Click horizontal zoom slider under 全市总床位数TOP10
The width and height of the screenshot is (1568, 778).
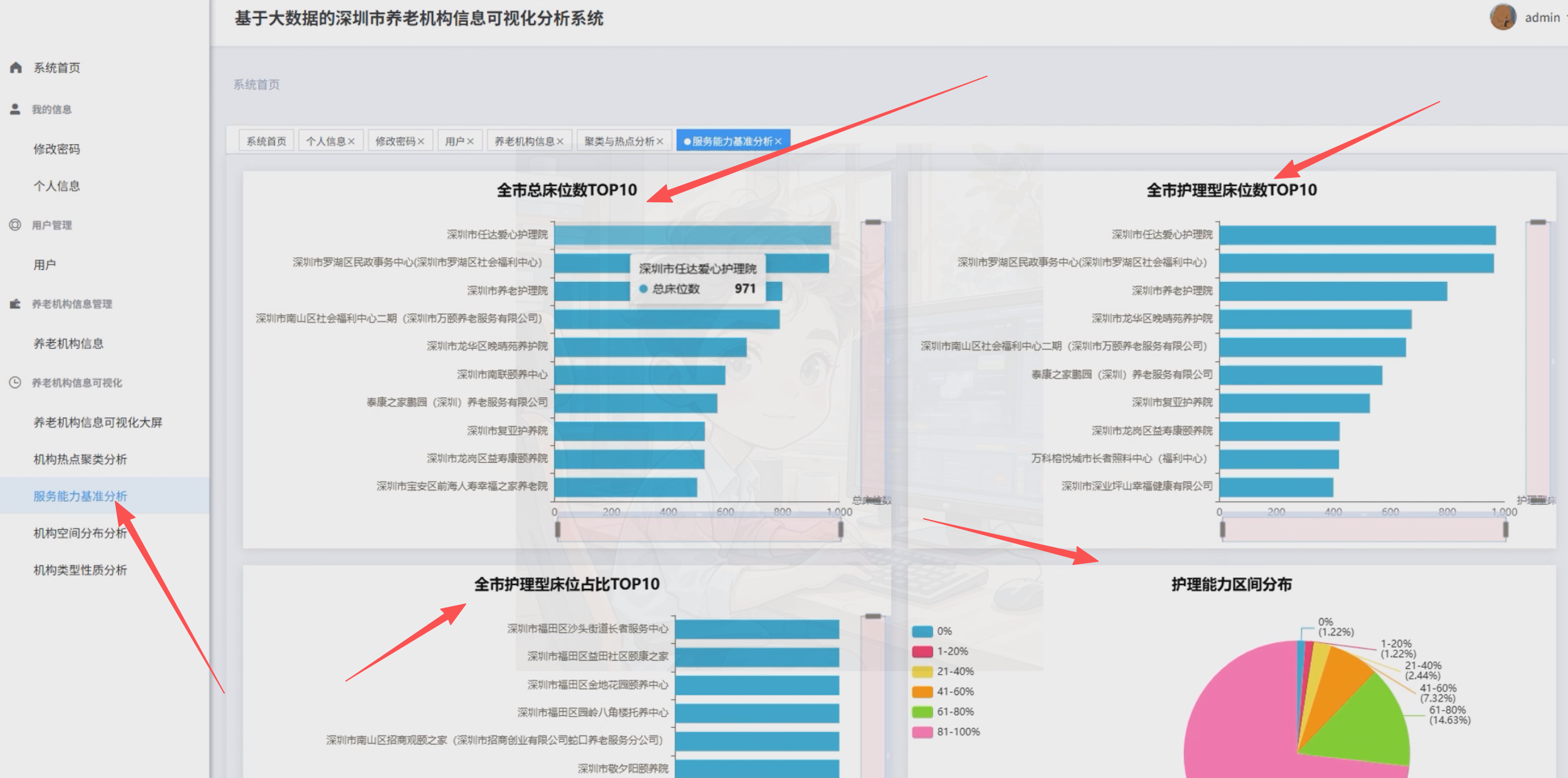point(698,530)
